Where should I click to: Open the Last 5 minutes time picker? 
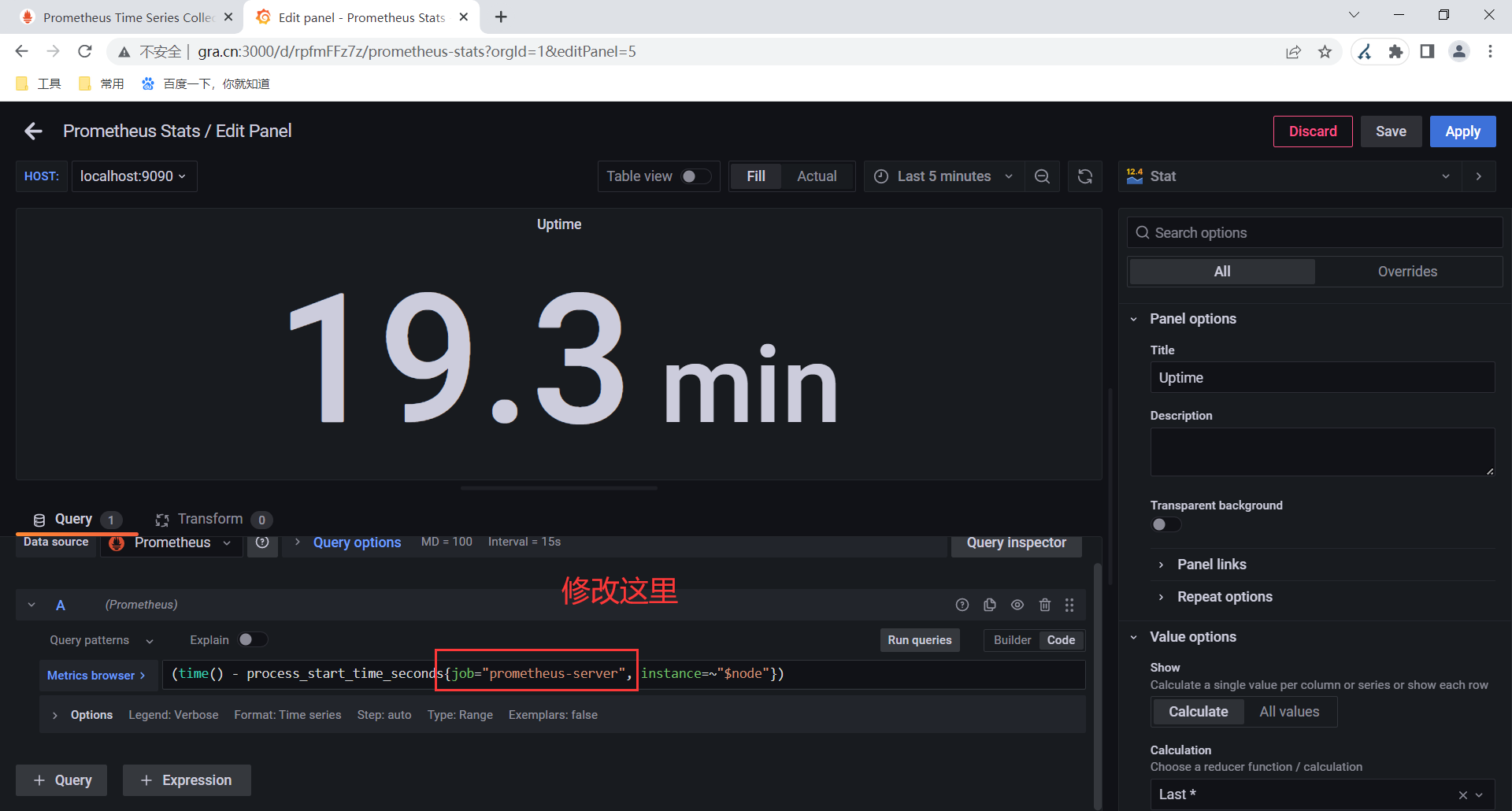coord(943,176)
